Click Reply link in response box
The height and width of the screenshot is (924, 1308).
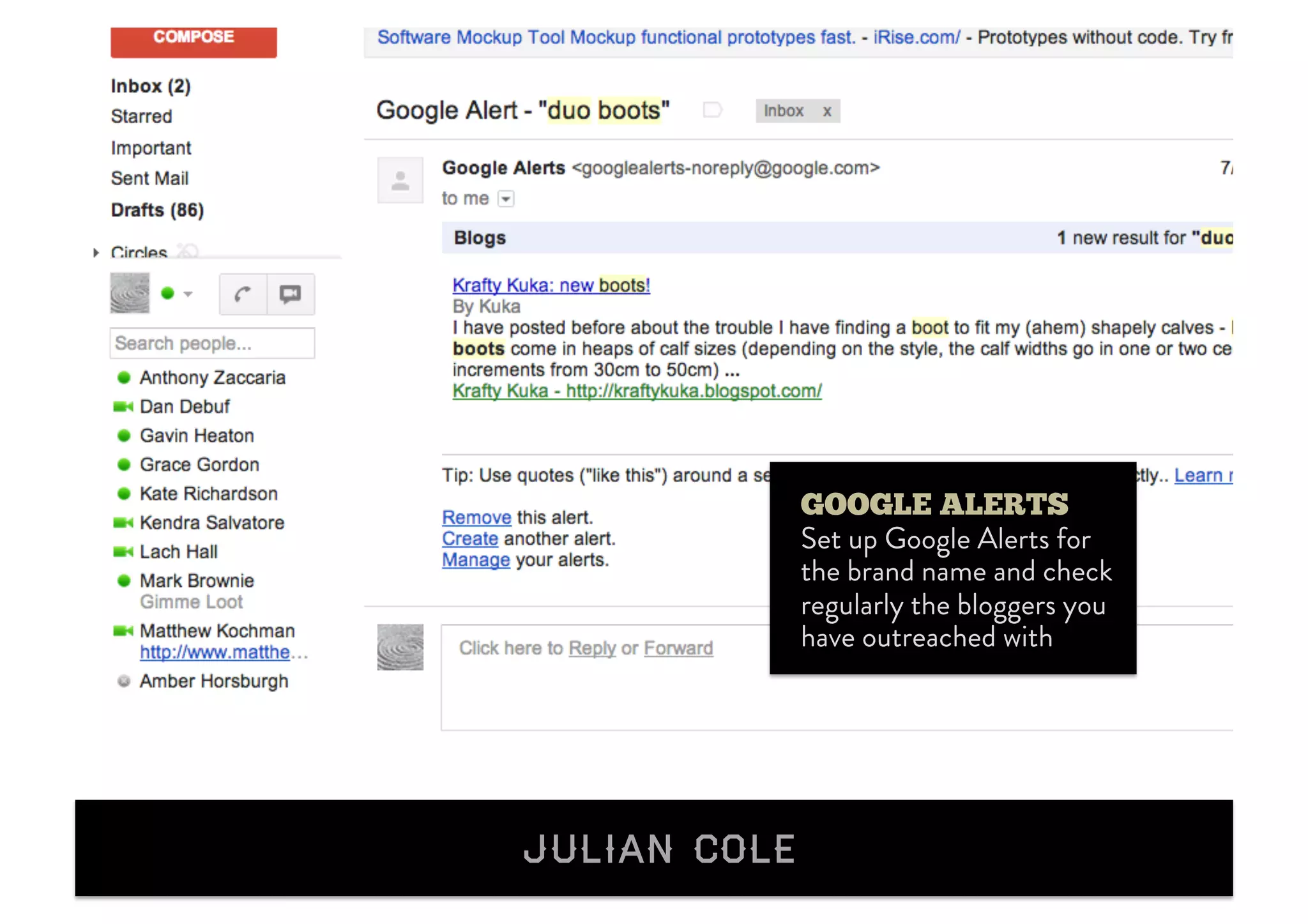pyautogui.click(x=592, y=648)
